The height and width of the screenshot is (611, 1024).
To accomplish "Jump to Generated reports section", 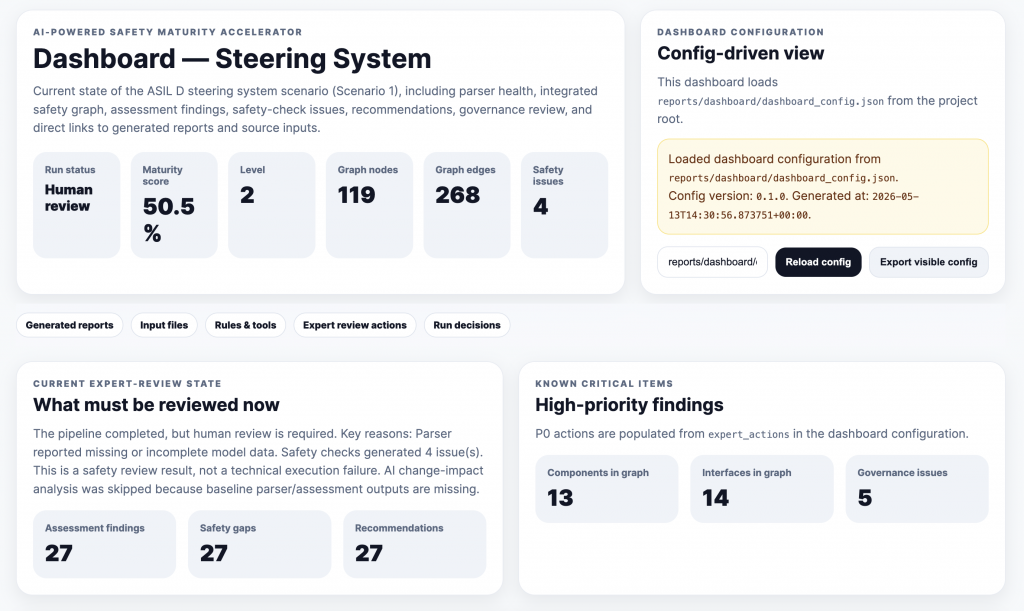I will coord(69,325).
